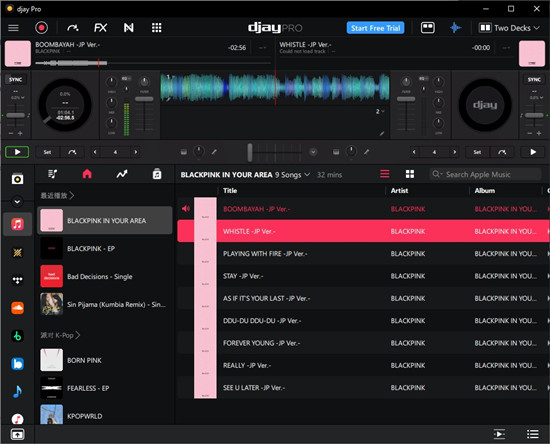
Task: Open BLACKPINK - EP album
Action: click(x=105, y=248)
